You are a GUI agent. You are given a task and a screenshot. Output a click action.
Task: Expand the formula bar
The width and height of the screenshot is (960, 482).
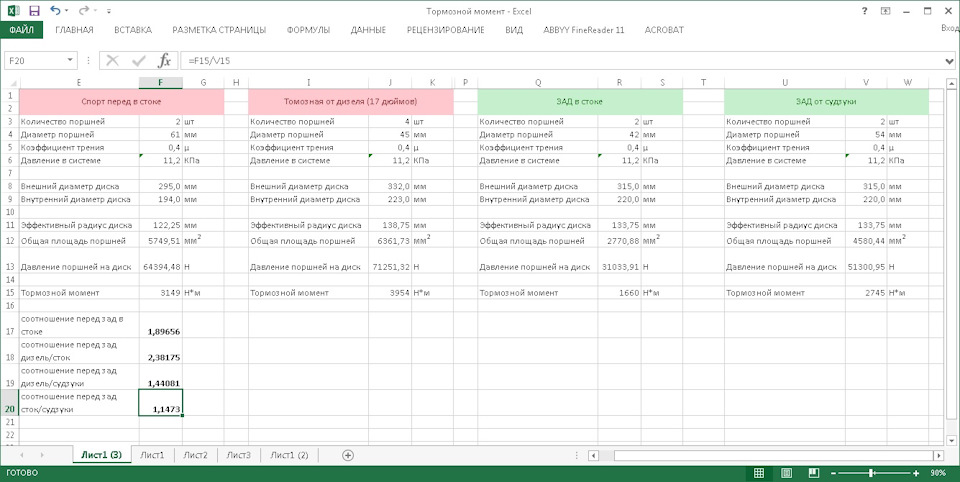pyautogui.click(x=949, y=60)
